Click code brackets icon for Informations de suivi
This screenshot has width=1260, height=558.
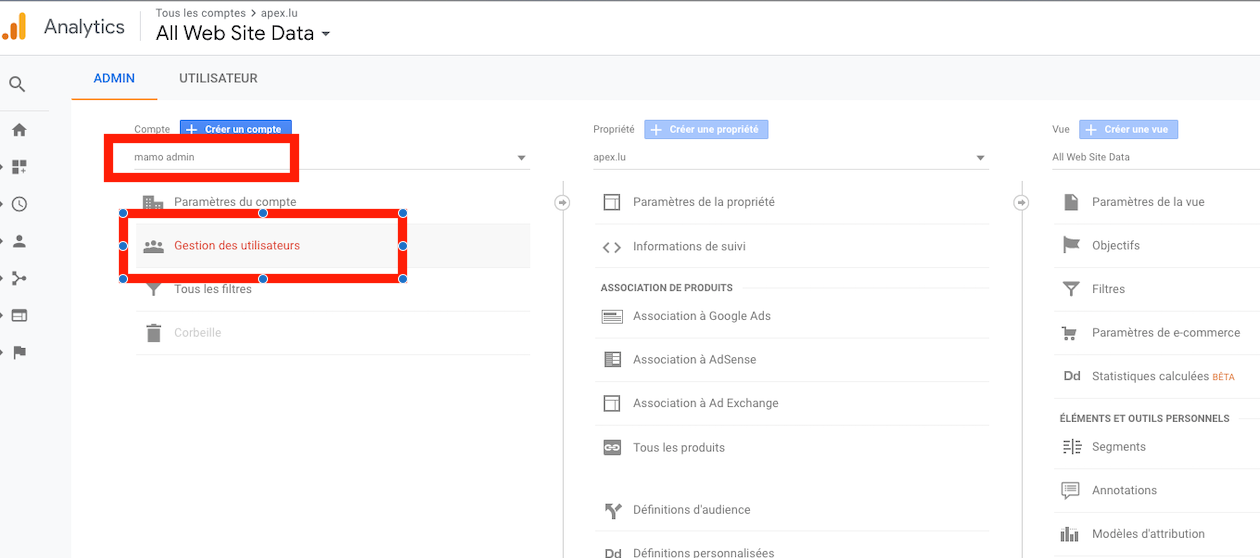click(612, 247)
